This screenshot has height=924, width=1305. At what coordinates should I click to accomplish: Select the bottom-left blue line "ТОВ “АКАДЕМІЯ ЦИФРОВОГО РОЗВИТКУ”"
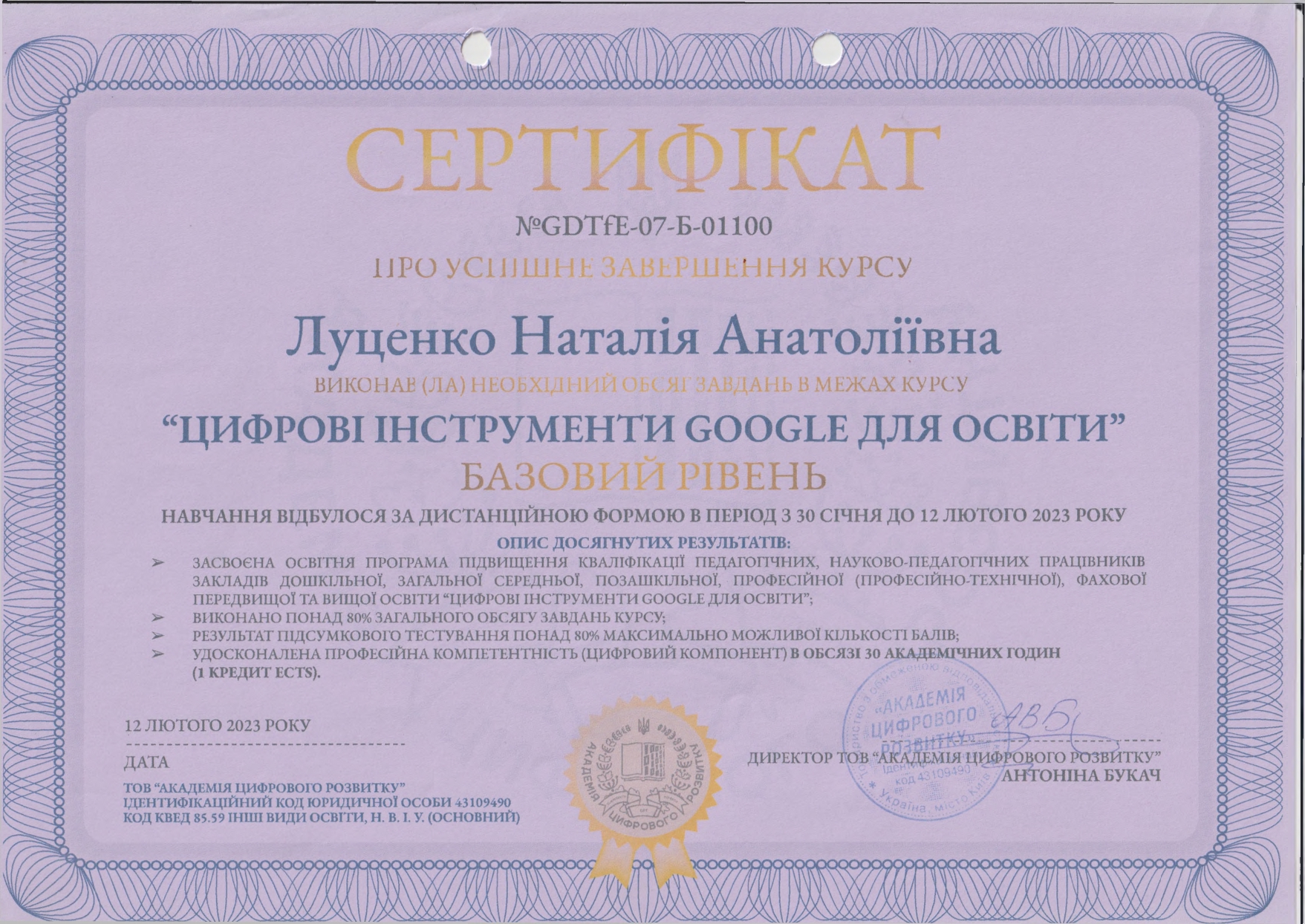264,787
